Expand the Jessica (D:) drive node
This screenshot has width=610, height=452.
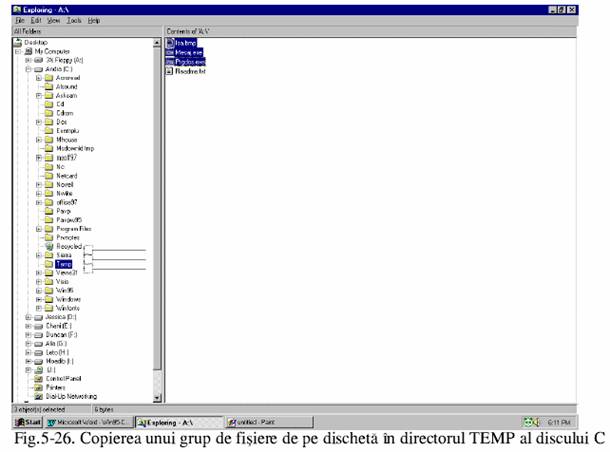[28, 318]
